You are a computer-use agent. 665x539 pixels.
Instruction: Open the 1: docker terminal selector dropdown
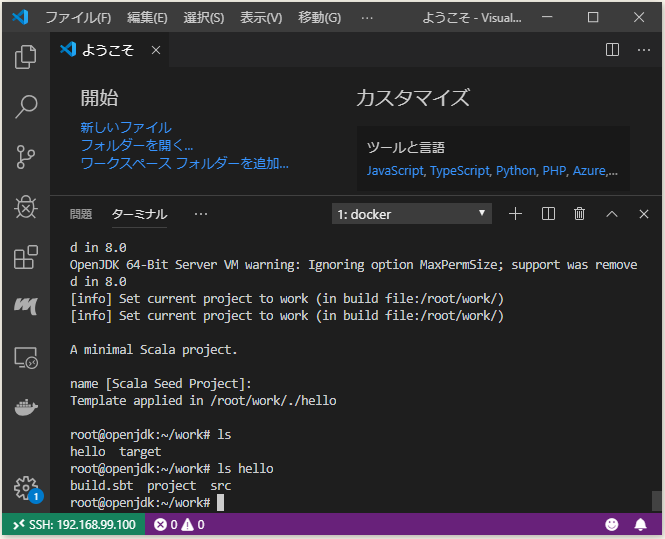(x=411, y=214)
